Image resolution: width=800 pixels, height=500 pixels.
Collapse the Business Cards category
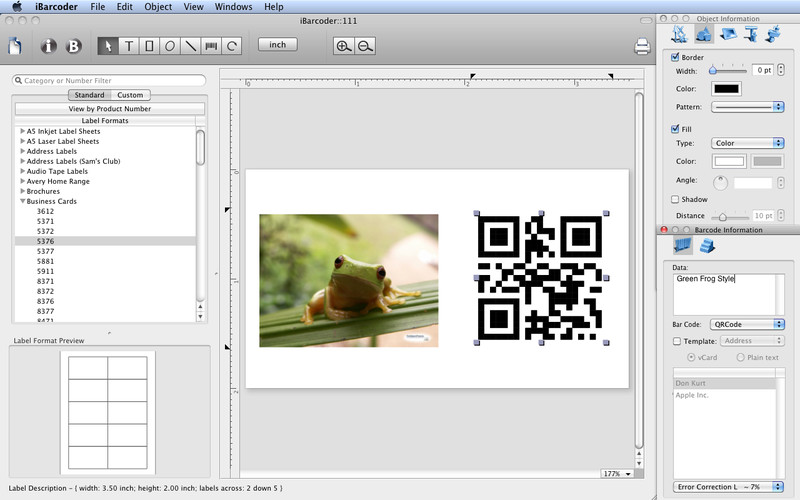22,201
